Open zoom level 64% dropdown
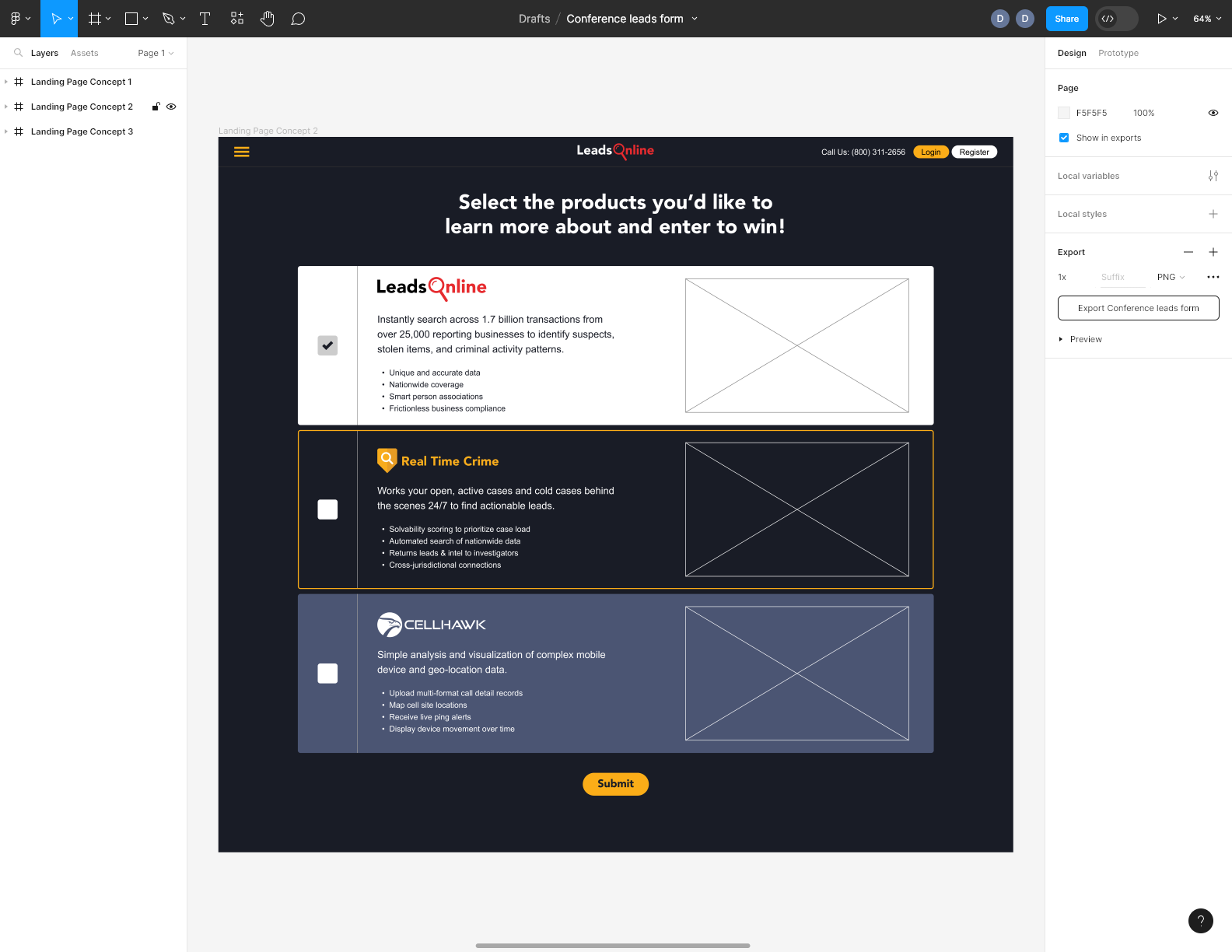Image resolution: width=1232 pixels, height=952 pixels. tap(1207, 19)
